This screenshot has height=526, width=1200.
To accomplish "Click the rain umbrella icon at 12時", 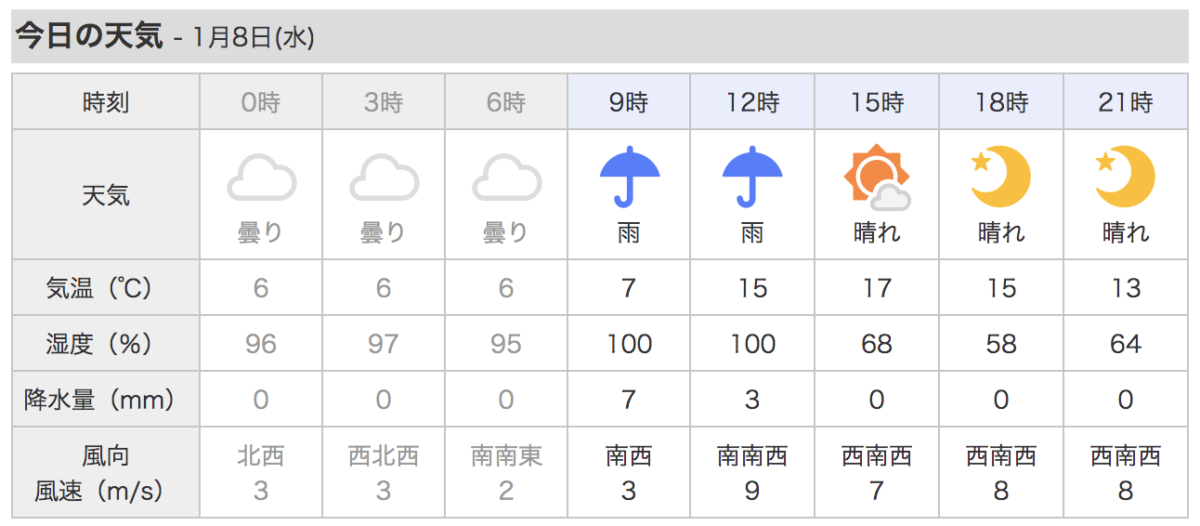I will [x=752, y=176].
